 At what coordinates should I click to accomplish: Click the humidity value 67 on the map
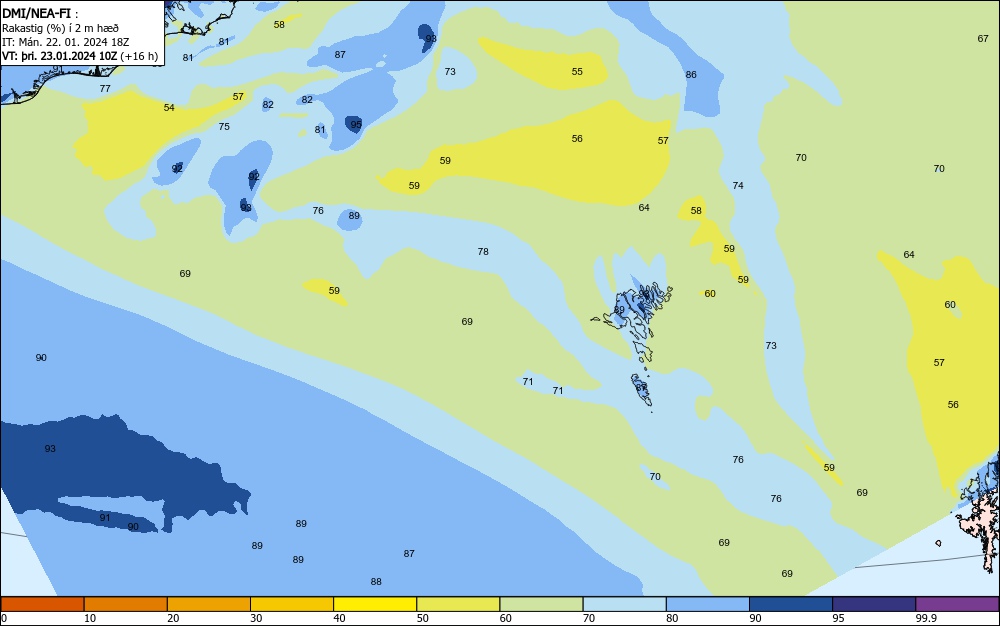pos(983,38)
